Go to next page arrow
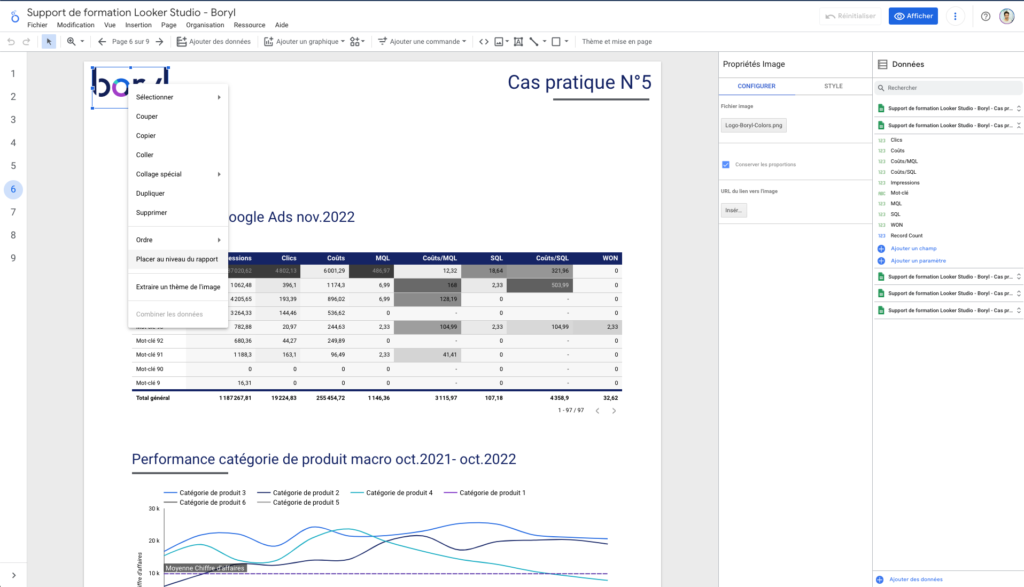This screenshot has width=1024, height=587. (x=159, y=42)
